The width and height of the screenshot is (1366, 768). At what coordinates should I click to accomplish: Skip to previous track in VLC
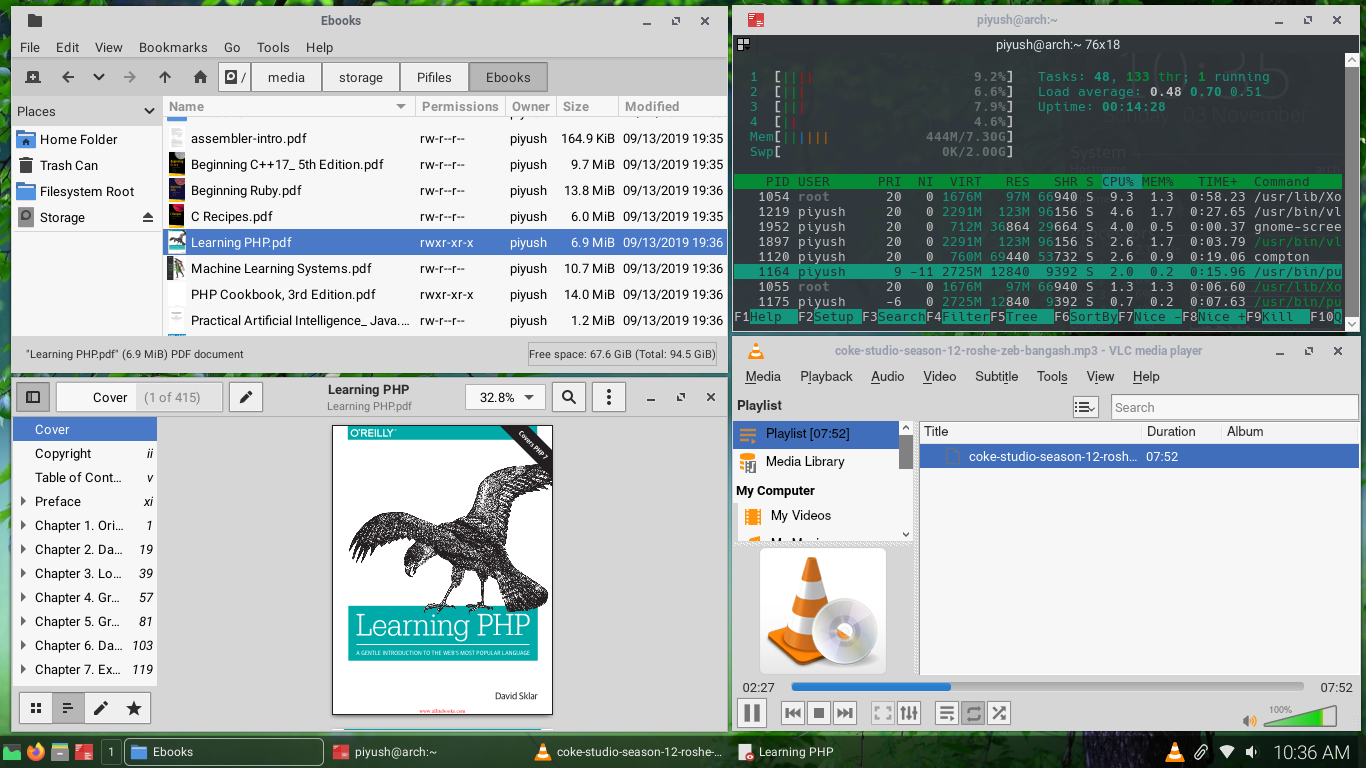click(793, 713)
